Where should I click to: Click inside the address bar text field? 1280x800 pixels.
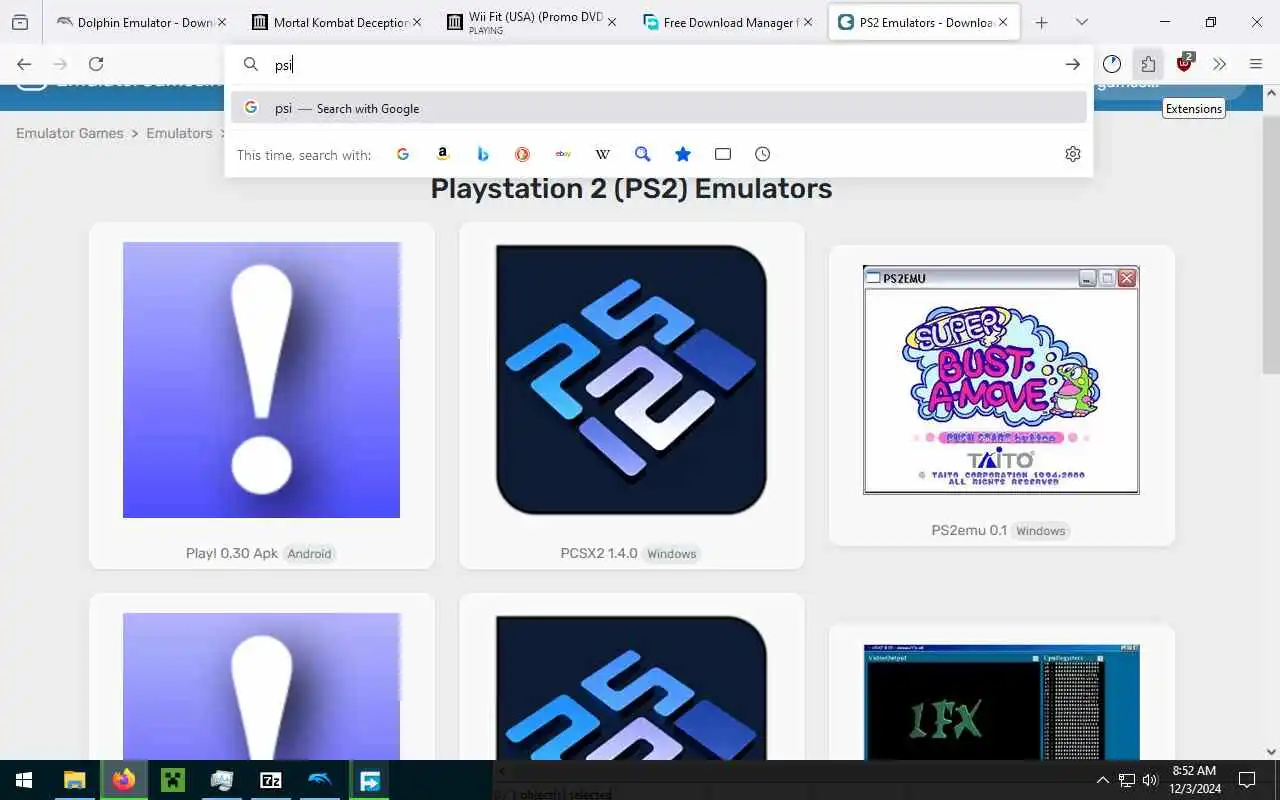coord(660,64)
